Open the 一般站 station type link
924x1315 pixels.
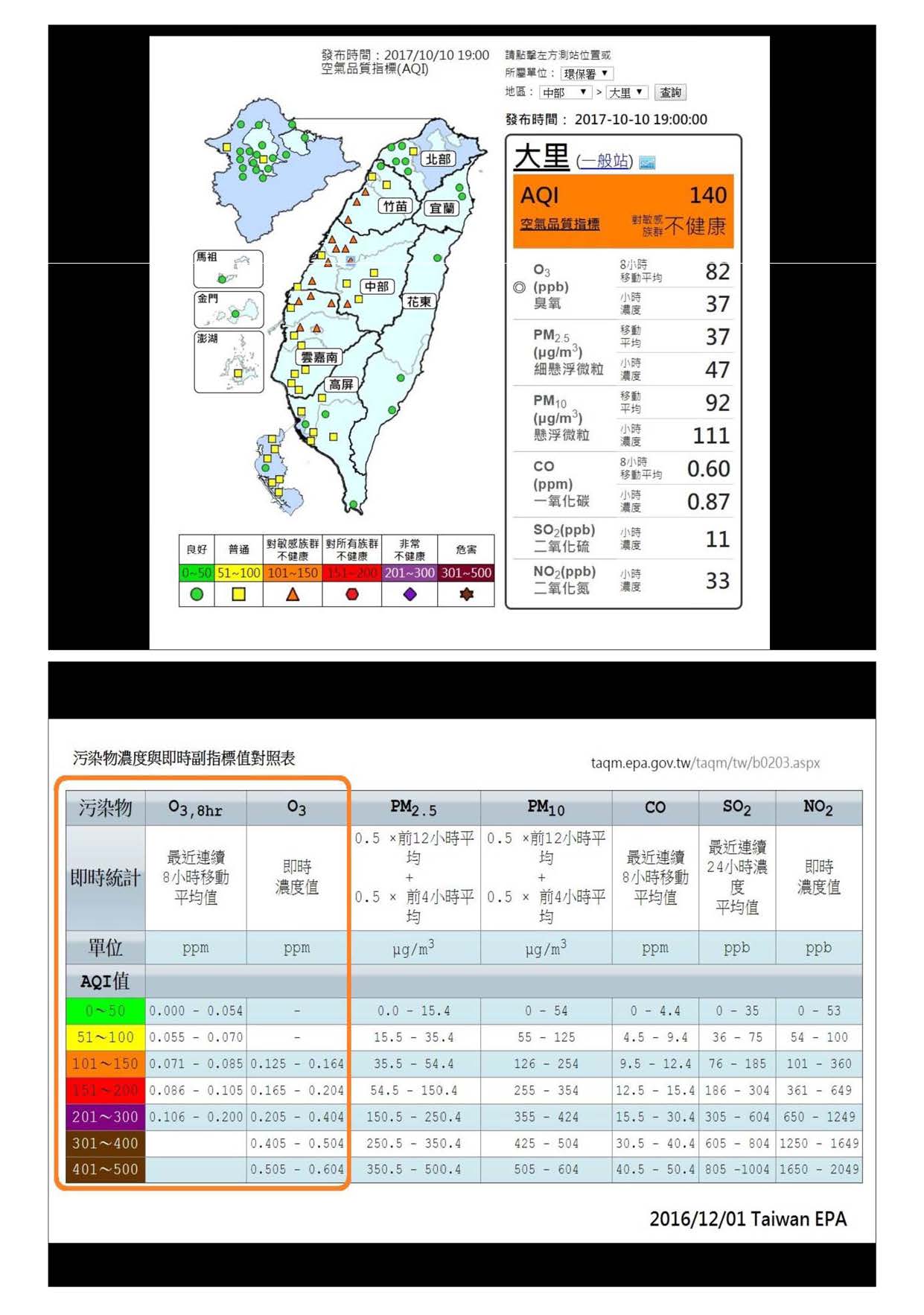point(605,161)
